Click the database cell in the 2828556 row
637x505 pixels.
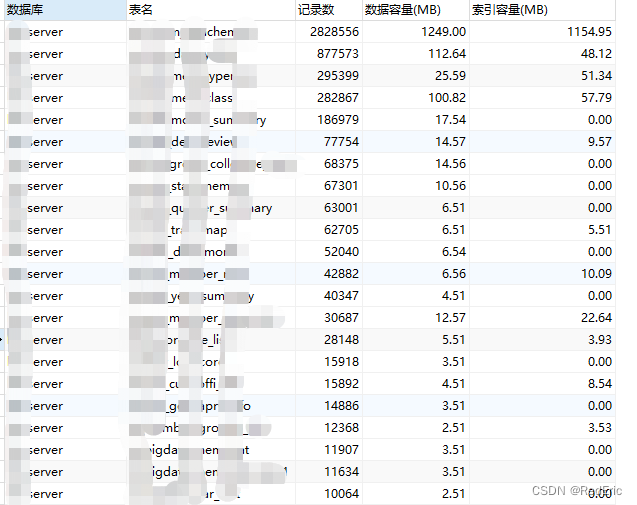pyautogui.click(x=65, y=32)
